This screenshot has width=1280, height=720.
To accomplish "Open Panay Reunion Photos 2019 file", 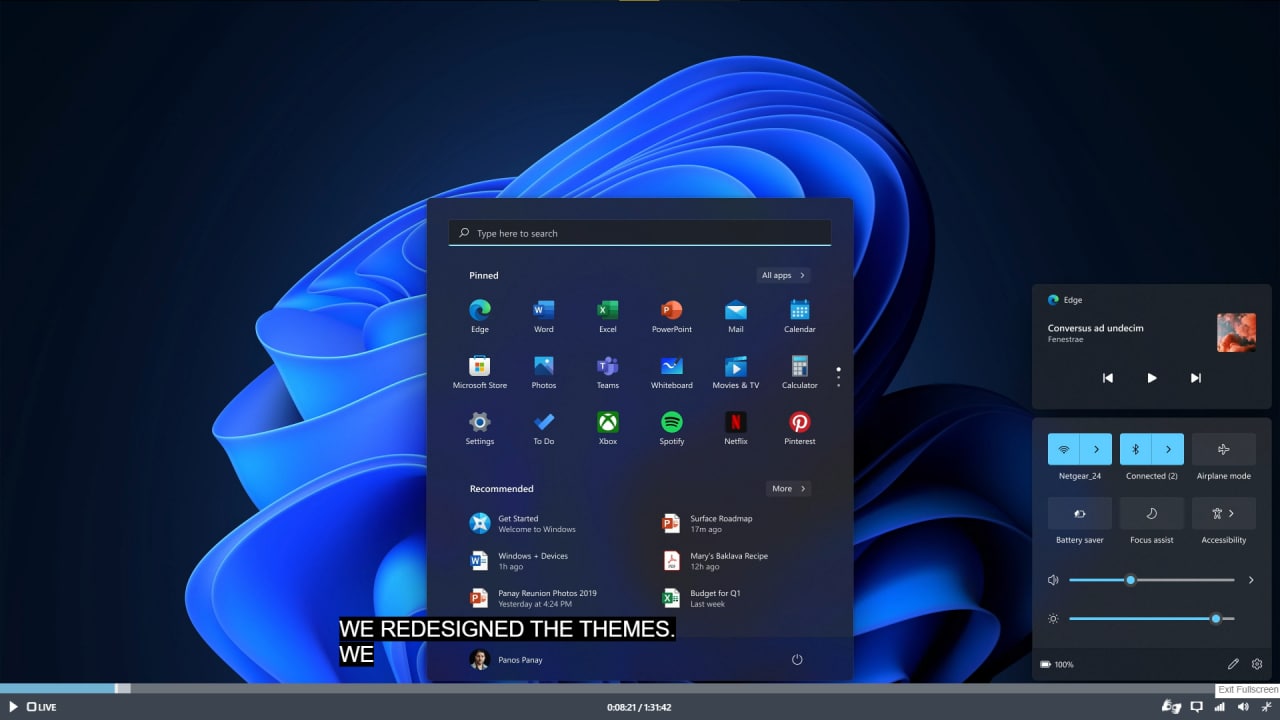I will click(x=534, y=597).
